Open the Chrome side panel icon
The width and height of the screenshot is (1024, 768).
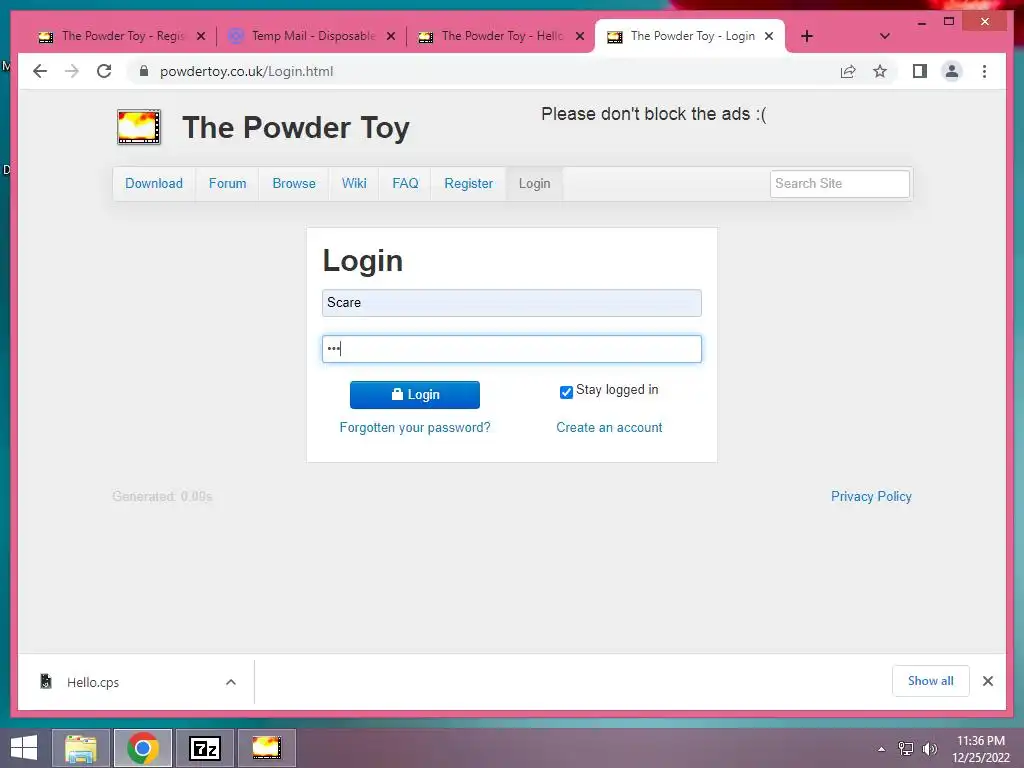point(920,71)
